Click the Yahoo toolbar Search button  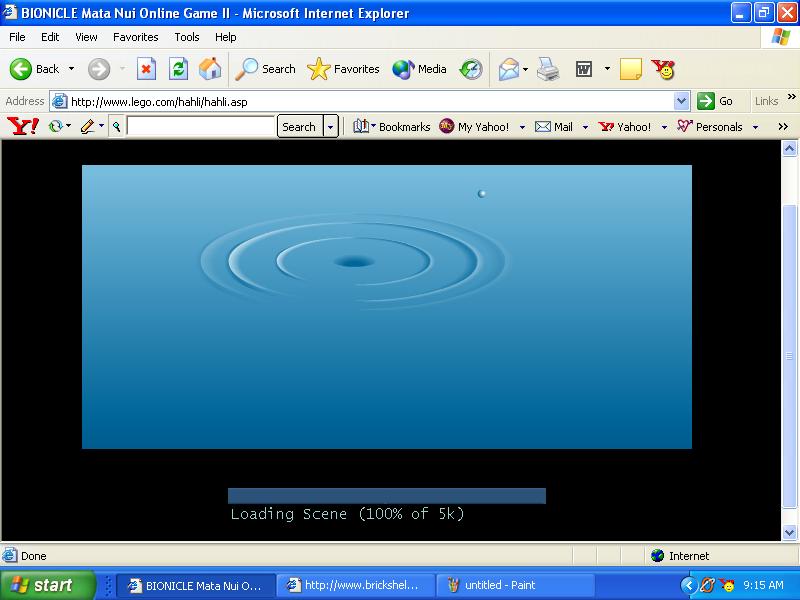point(299,127)
